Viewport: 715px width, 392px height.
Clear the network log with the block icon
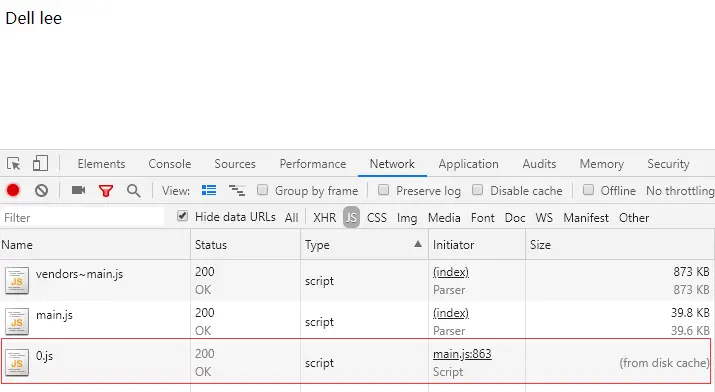click(x=41, y=190)
